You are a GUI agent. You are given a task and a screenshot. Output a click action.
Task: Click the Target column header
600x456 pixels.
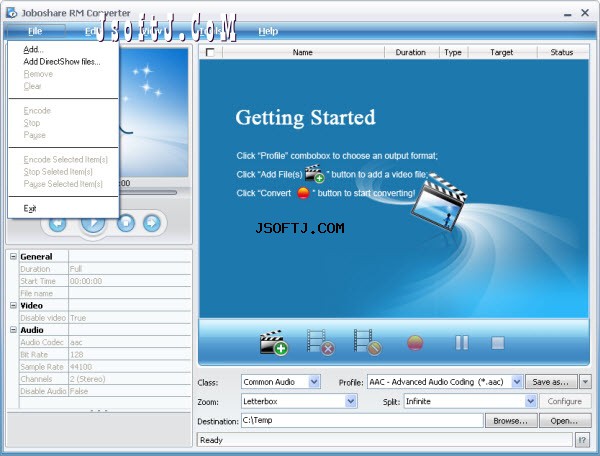502,52
